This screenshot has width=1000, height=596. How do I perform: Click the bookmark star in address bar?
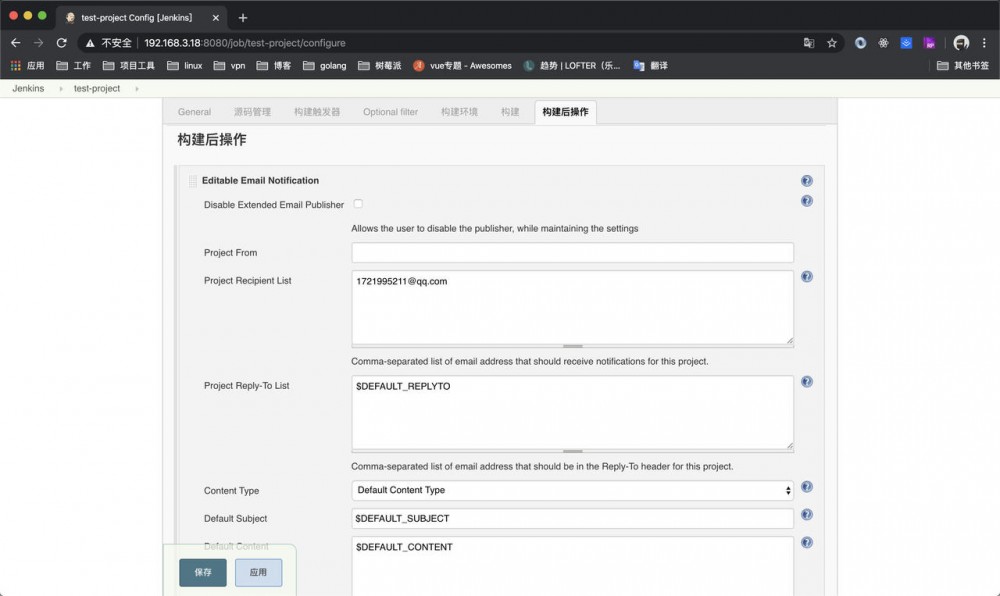(x=830, y=43)
